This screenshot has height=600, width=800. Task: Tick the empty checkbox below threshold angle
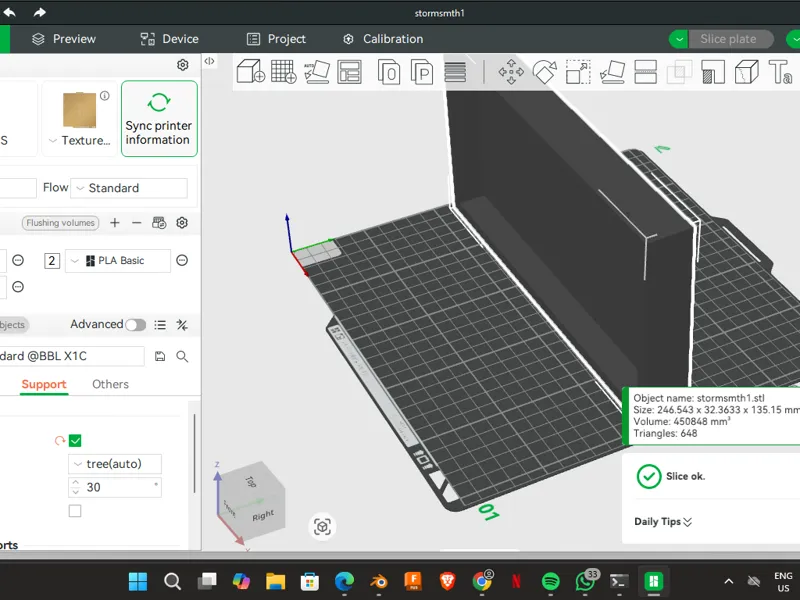click(75, 511)
